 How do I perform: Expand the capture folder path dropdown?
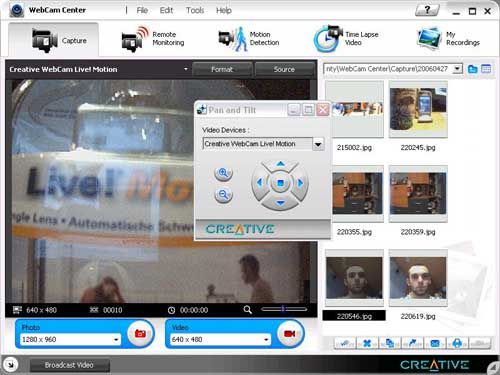pyautogui.click(x=458, y=69)
